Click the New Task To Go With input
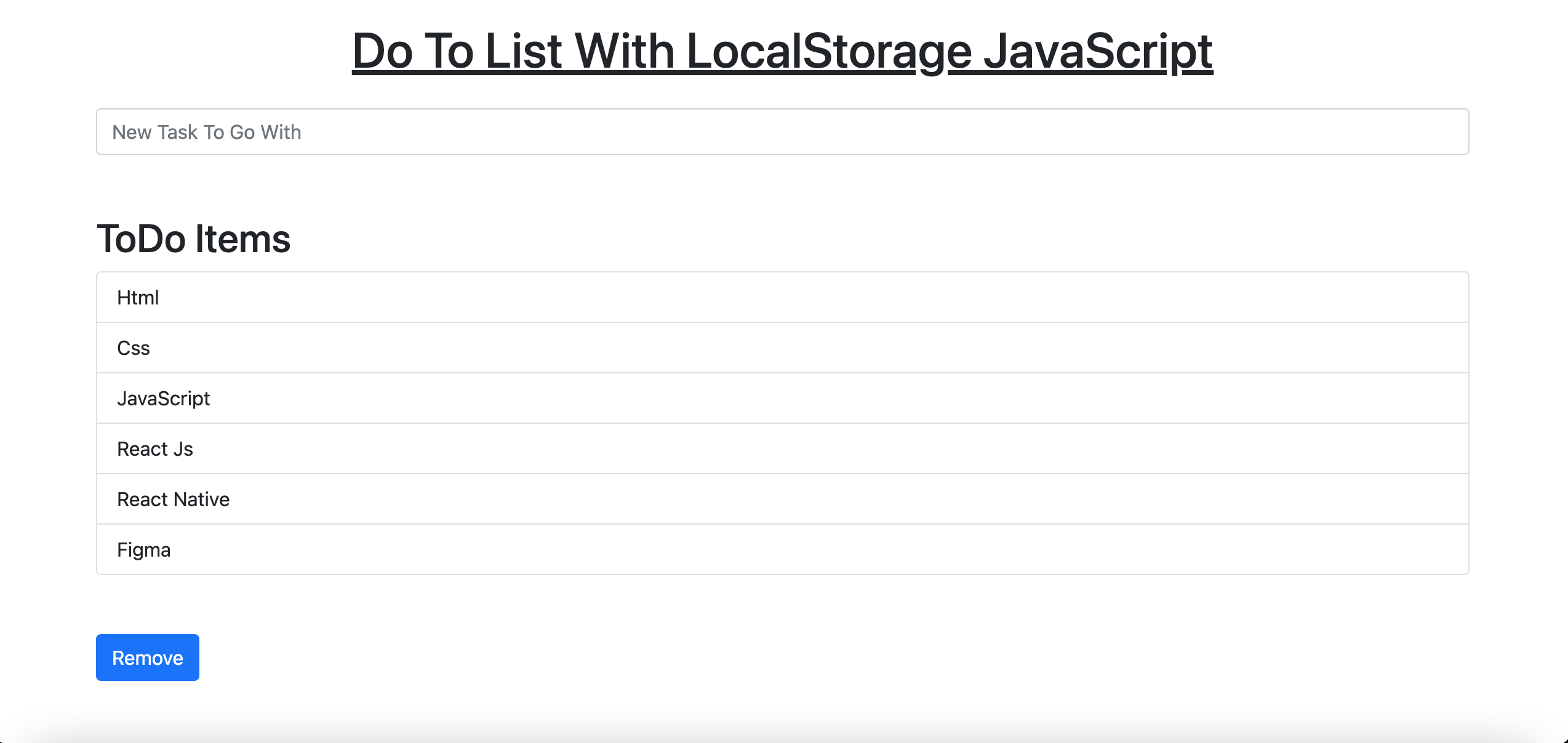The width and height of the screenshot is (1568, 743). coord(782,132)
